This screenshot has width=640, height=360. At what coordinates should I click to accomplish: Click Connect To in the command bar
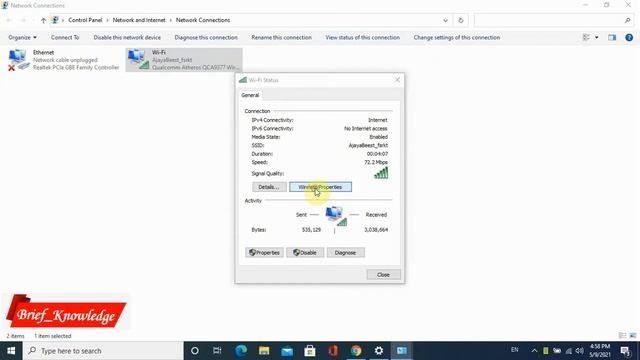(65, 38)
